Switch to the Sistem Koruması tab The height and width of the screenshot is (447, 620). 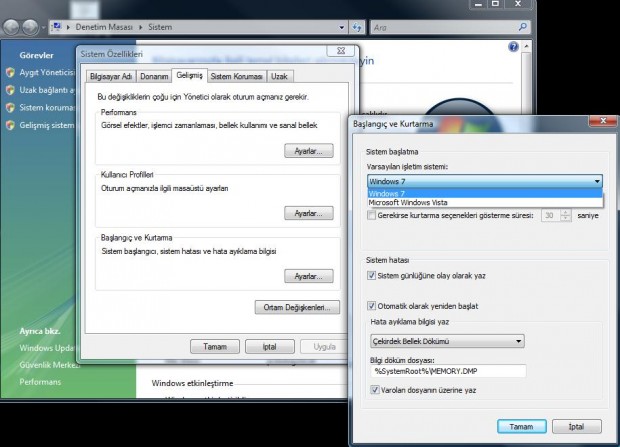[236, 76]
